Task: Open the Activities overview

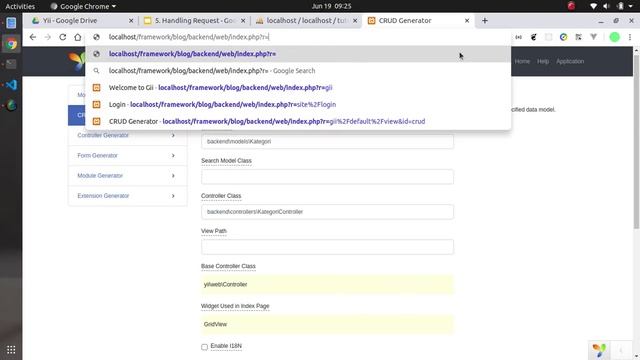Action: click(20, 6)
